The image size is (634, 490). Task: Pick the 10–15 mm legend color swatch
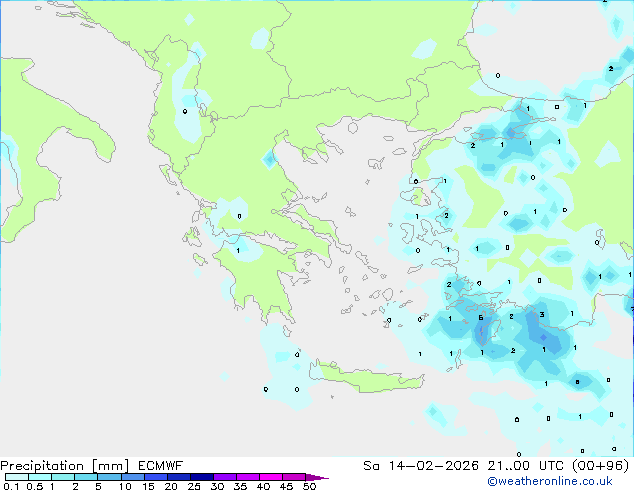(x=132, y=477)
